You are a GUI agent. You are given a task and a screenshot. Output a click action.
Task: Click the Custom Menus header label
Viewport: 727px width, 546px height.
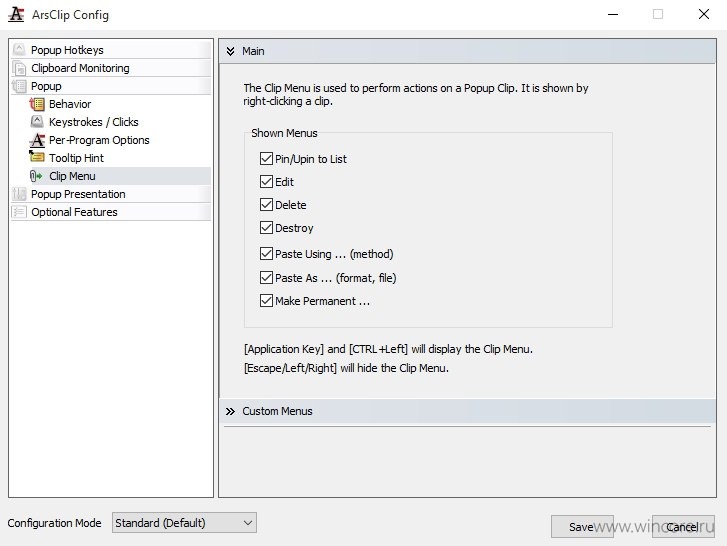[x=277, y=411]
